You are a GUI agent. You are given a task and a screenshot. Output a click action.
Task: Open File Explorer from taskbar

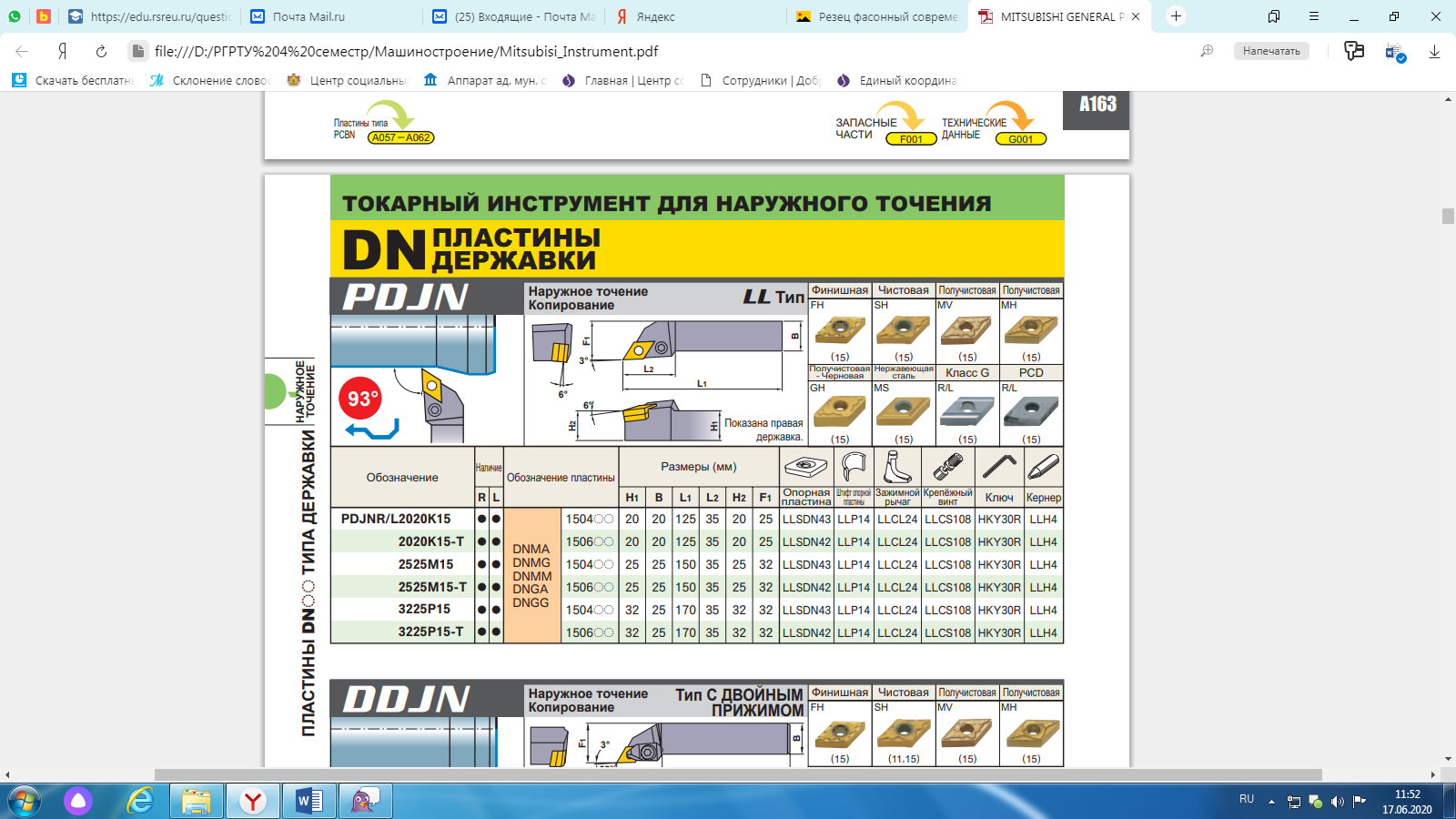pos(197,801)
